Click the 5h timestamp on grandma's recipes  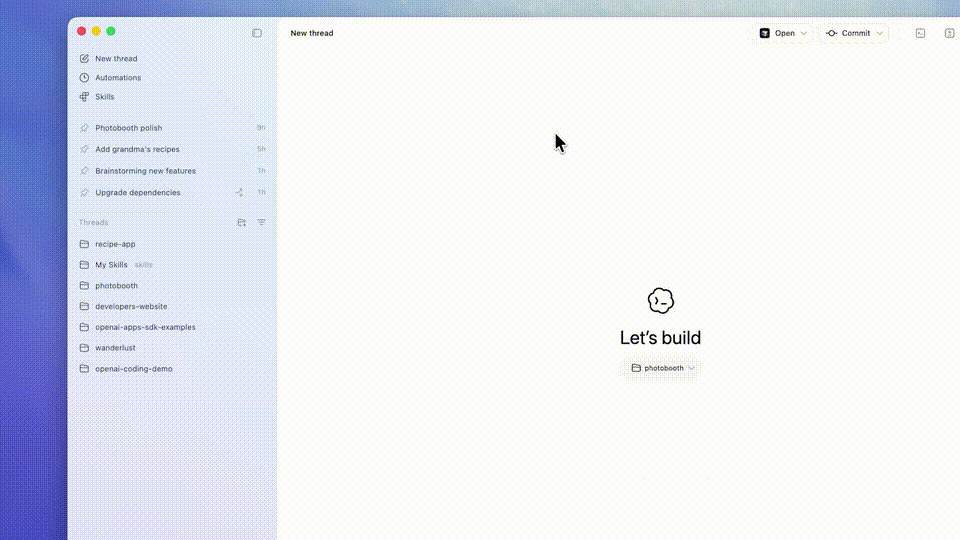[261, 149]
